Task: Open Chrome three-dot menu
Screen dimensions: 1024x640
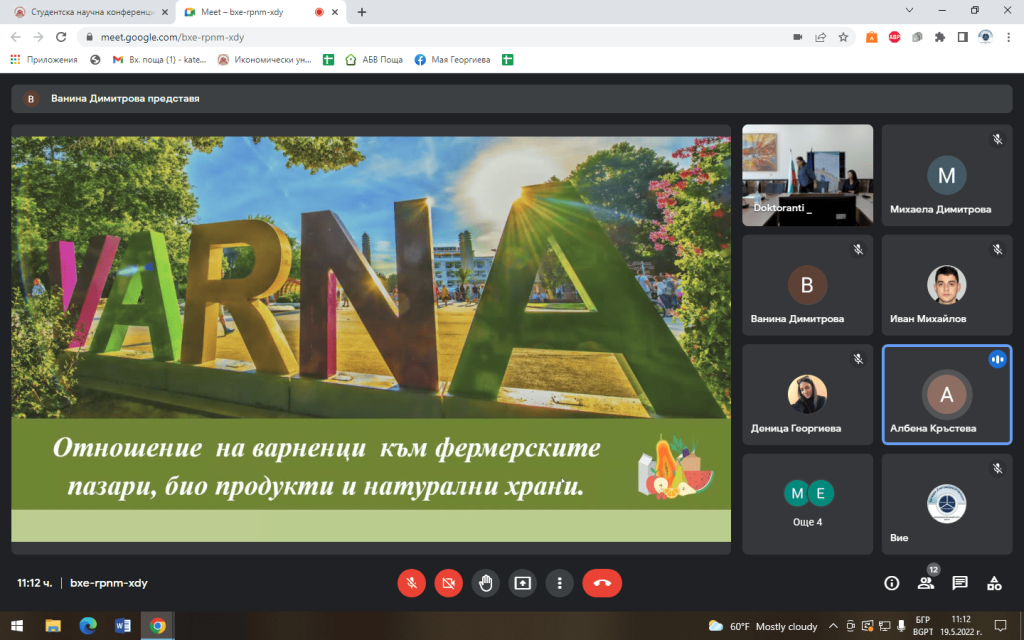Action: pyautogui.click(x=1008, y=37)
